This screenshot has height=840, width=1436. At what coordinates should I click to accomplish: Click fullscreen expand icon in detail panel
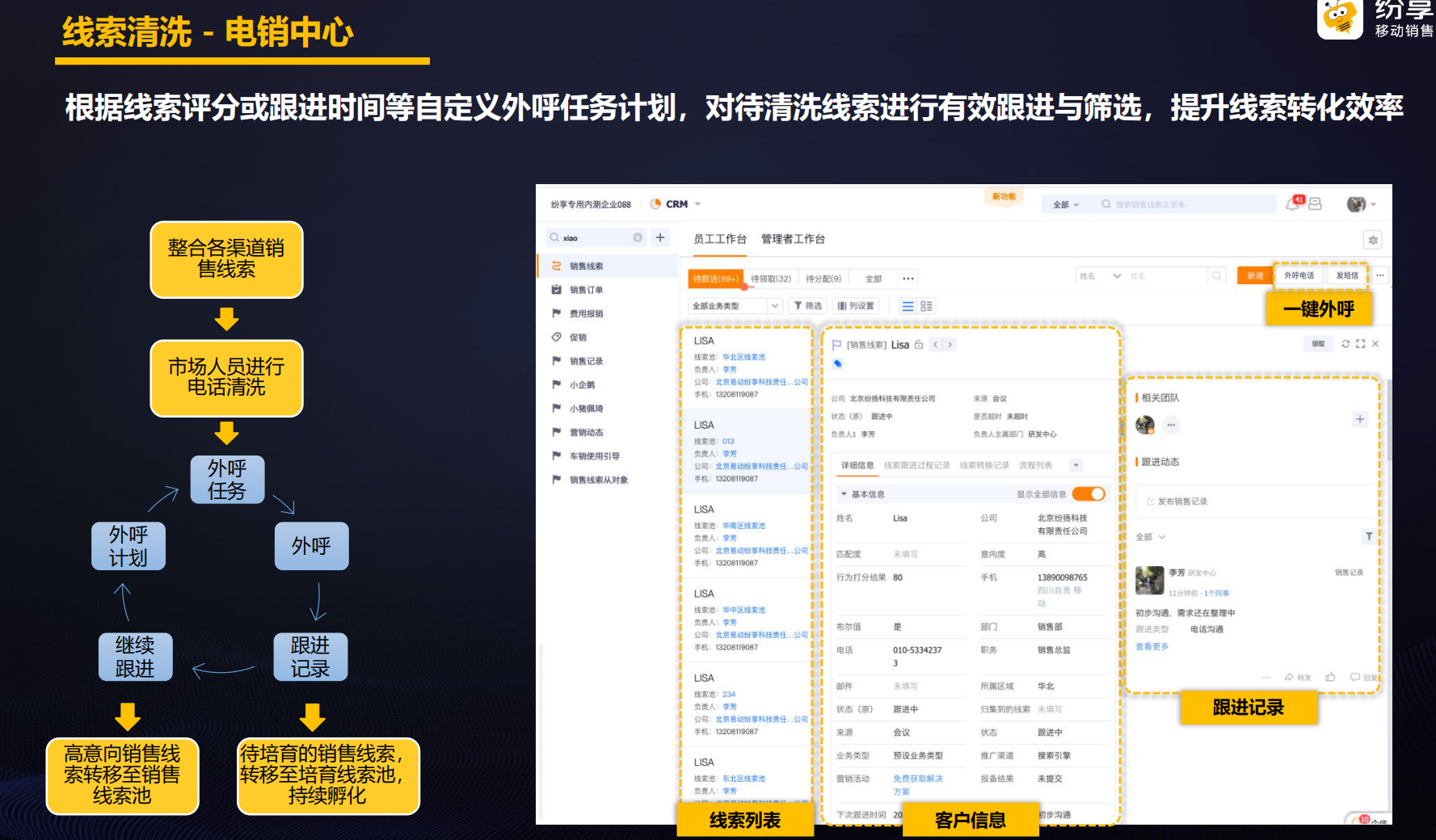pyautogui.click(x=1360, y=344)
